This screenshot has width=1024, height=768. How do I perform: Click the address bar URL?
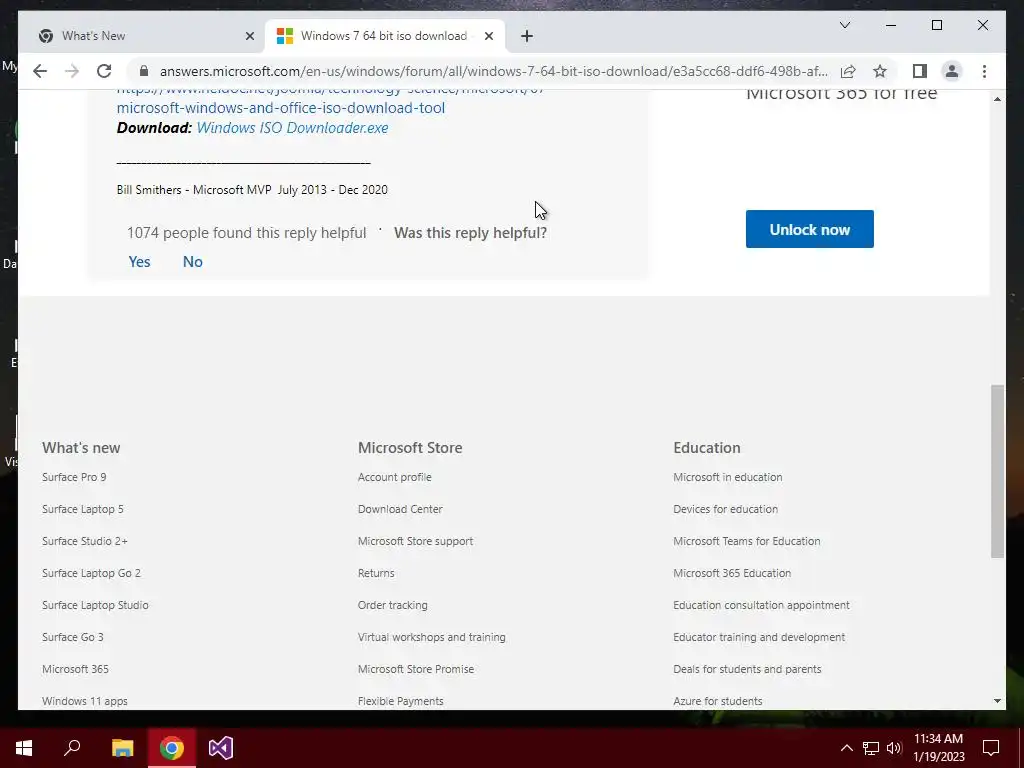point(494,71)
